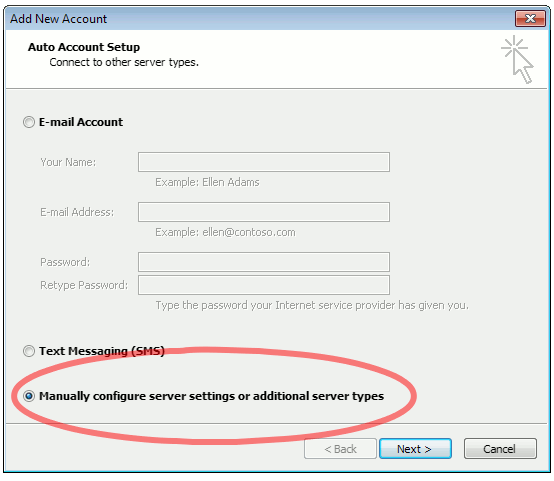Click the Retype Password input field
The height and width of the screenshot is (481, 554).
(264, 285)
